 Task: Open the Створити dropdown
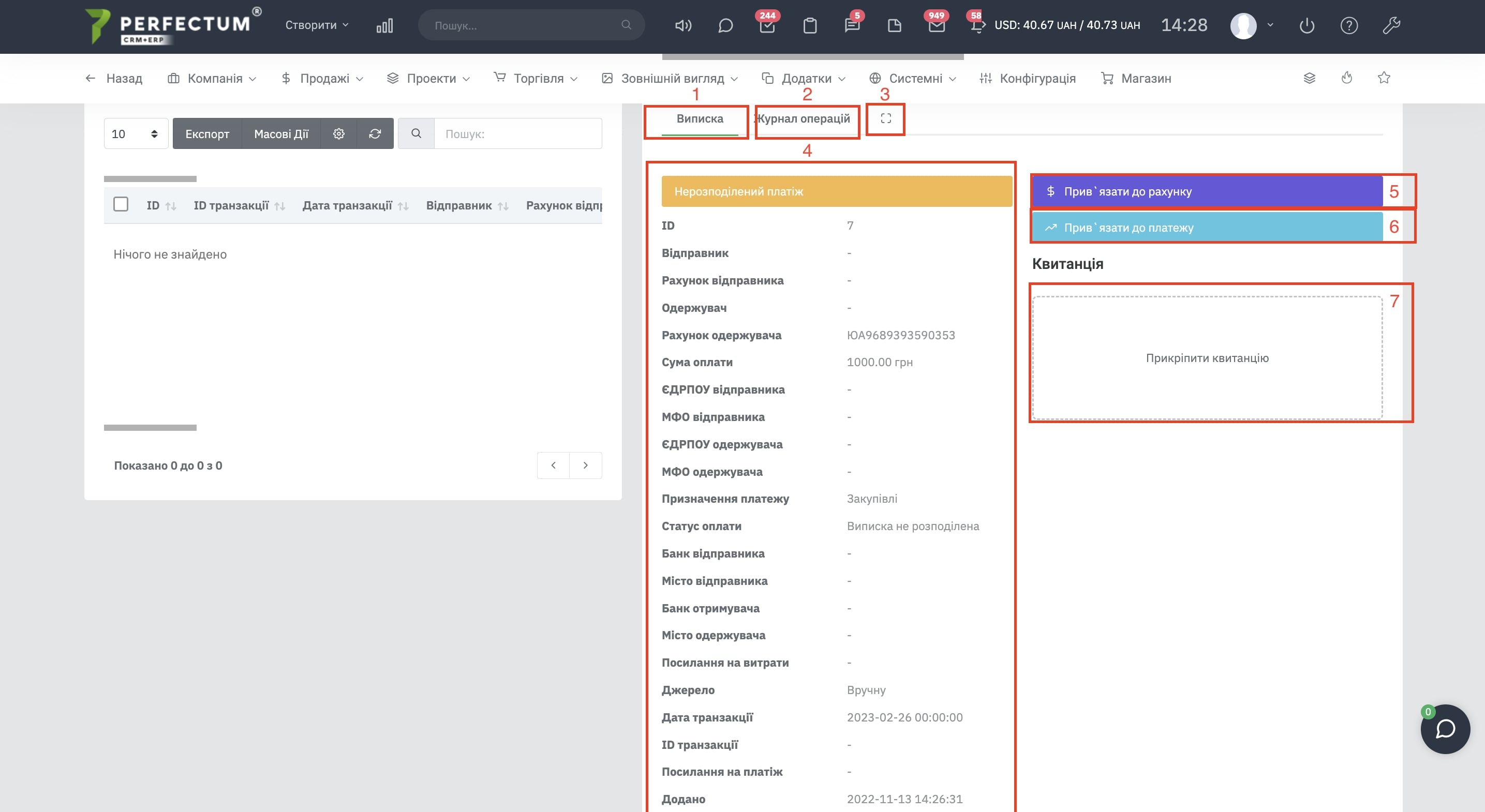click(x=317, y=25)
